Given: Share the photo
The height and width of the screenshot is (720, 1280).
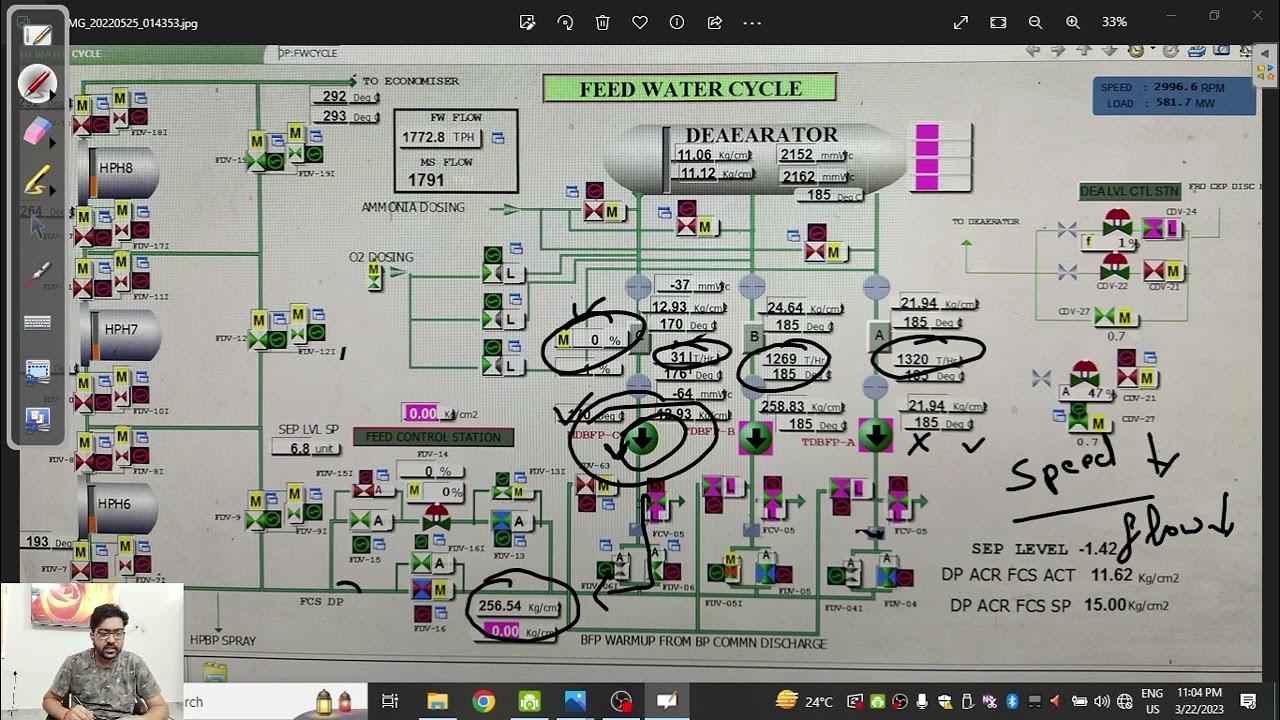Looking at the screenshot, I should (715, 22).
